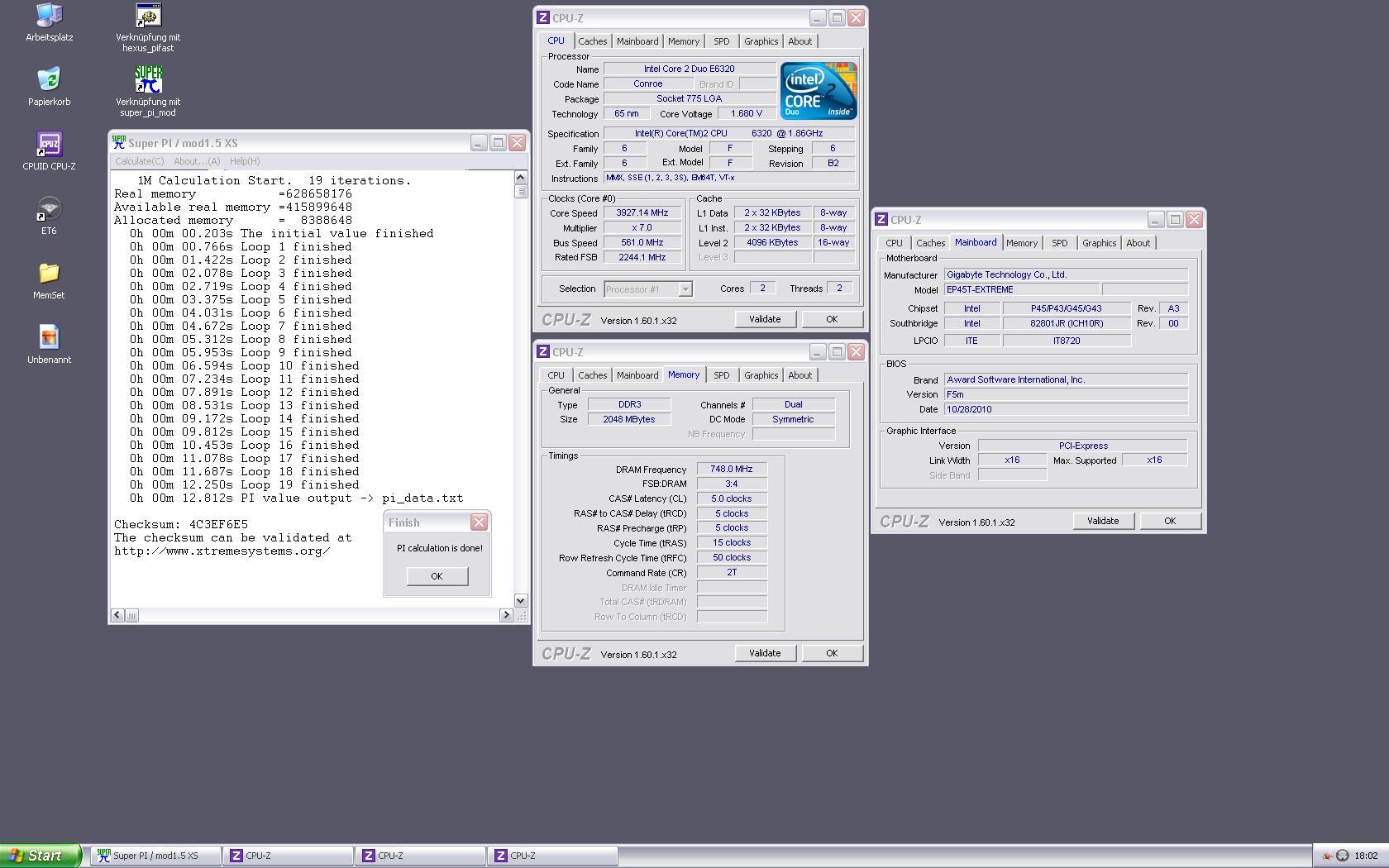Image resolution: width=1389 pixels, height=868 pixels.
Task: Click OK in PI calculation done dialog
Action: tap(437, 576)
